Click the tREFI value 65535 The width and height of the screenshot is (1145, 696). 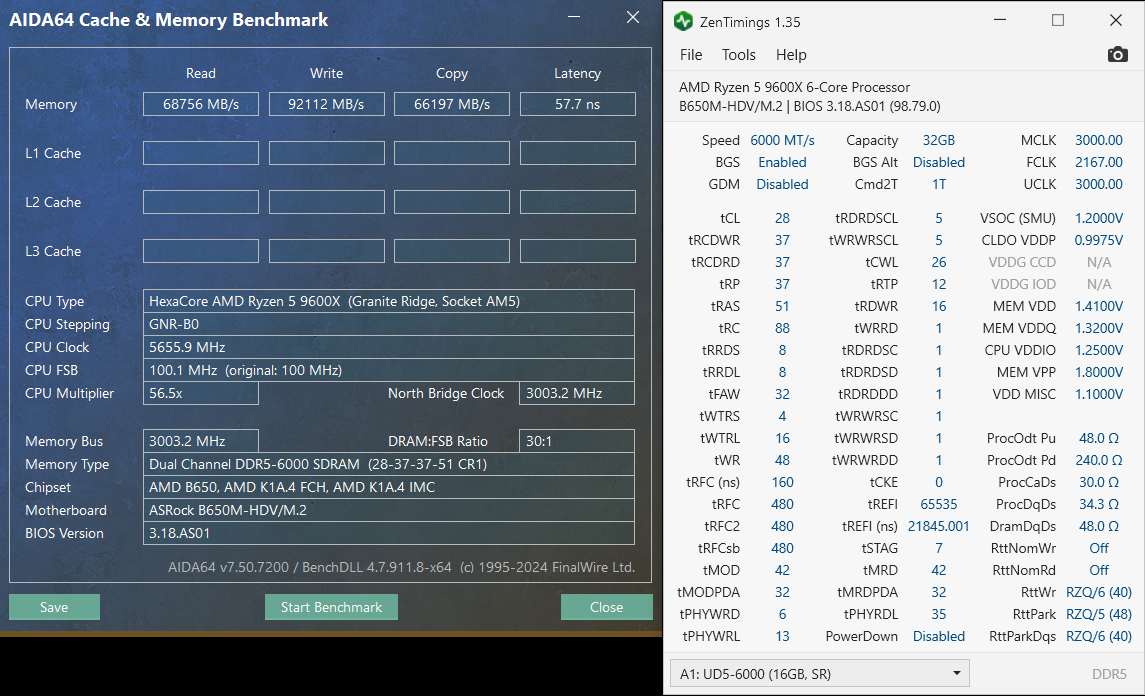pos(938,504)
